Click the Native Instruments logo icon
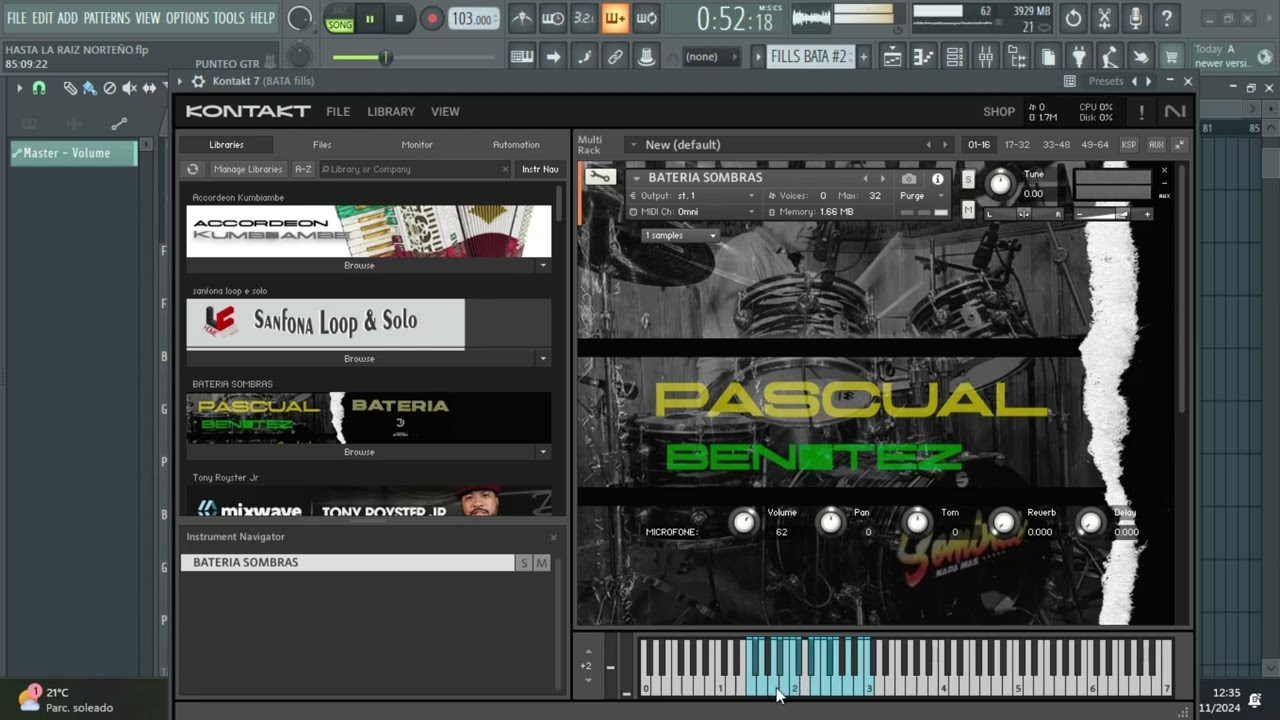The image size is (1280, 720). pyautogui.click(x=1175, y=112)
